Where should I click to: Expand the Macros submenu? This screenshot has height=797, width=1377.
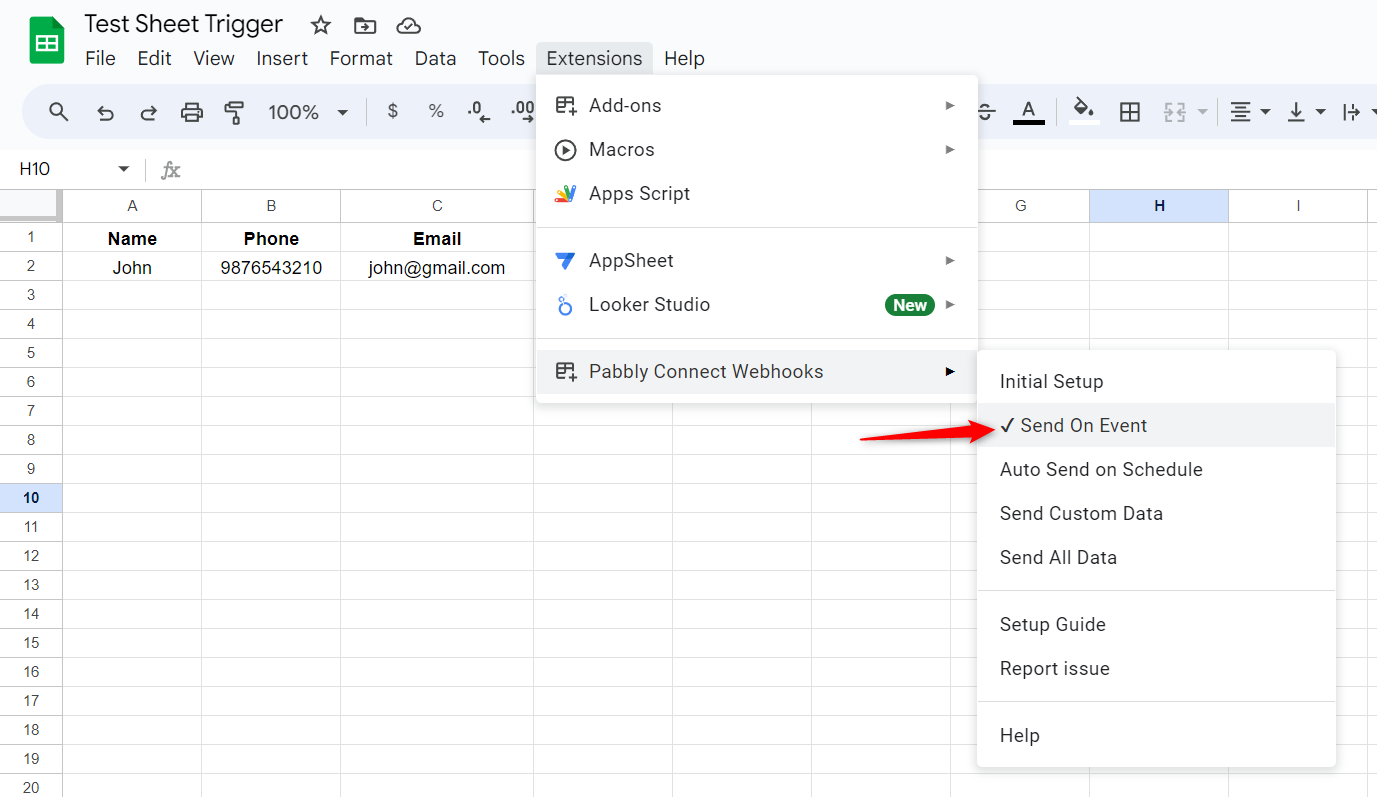(x=757, y=150)
